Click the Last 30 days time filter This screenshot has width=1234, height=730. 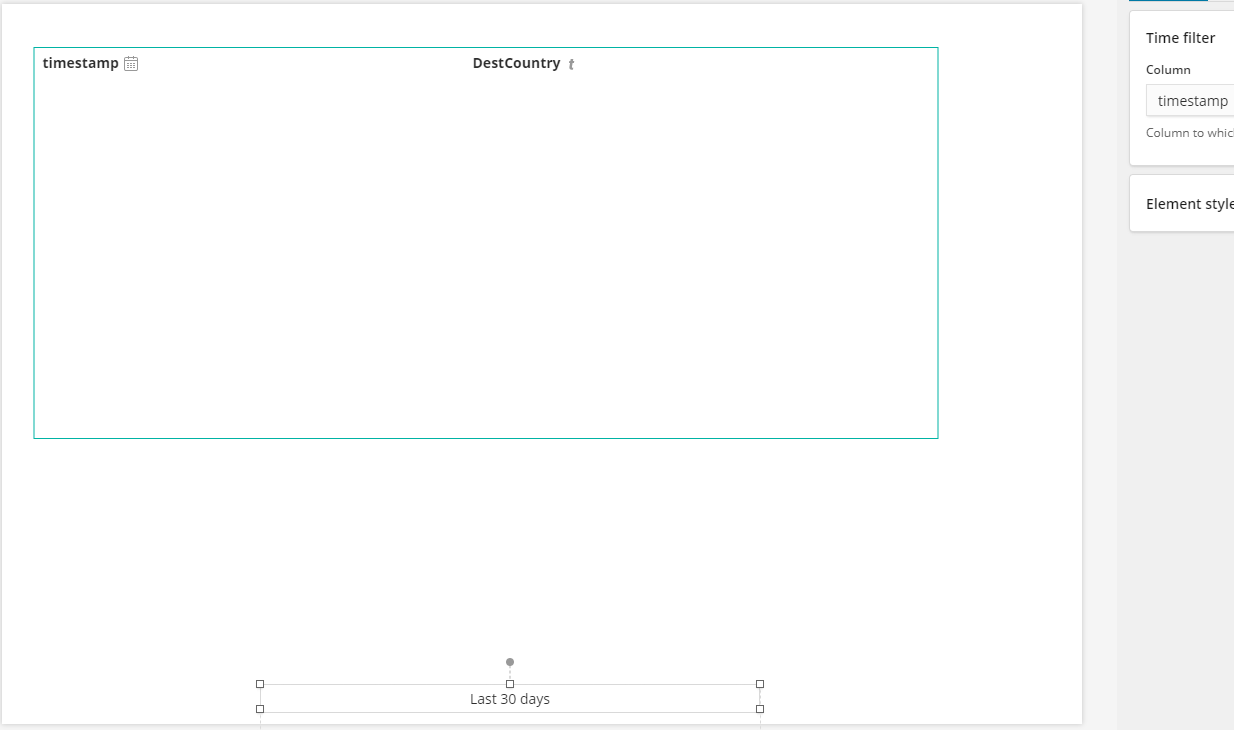point(510,698)
